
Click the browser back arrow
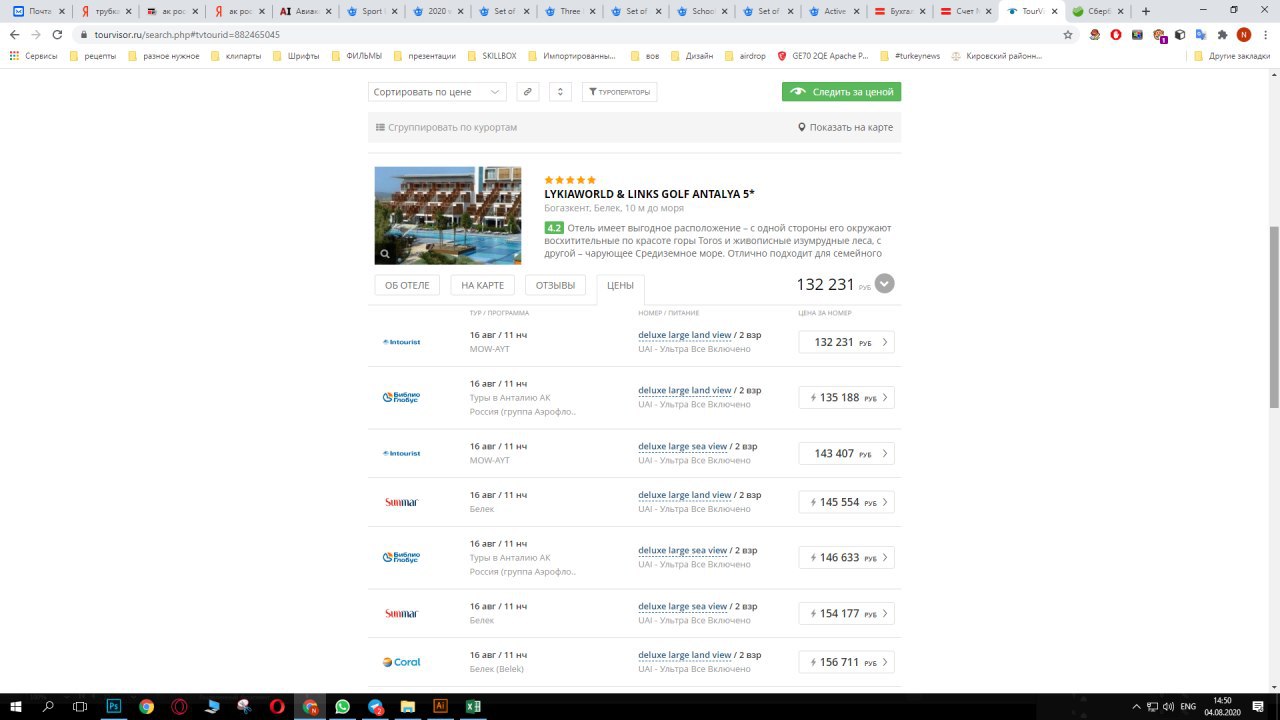[x=14, y=34]
